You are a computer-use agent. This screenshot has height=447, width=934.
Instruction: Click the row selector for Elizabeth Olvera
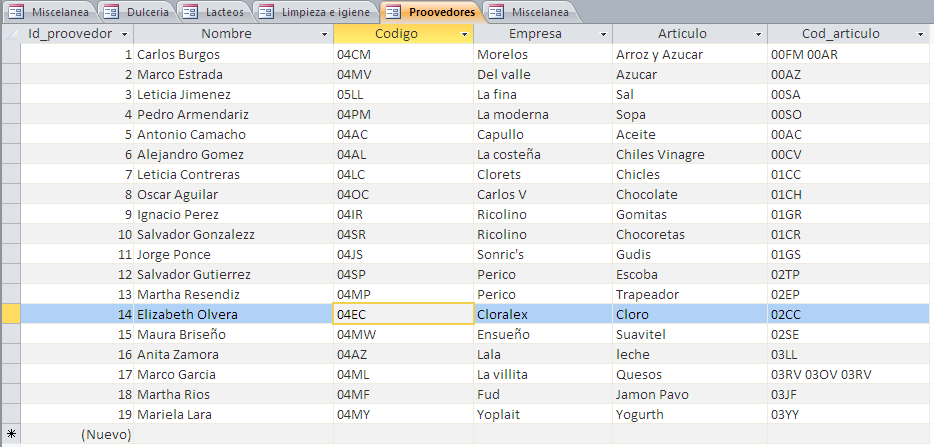[x=11, y=314]
